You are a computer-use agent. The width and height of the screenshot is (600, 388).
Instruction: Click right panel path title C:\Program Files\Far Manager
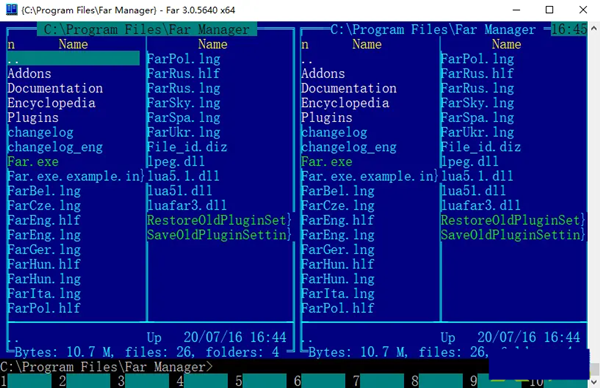[433, 29]
